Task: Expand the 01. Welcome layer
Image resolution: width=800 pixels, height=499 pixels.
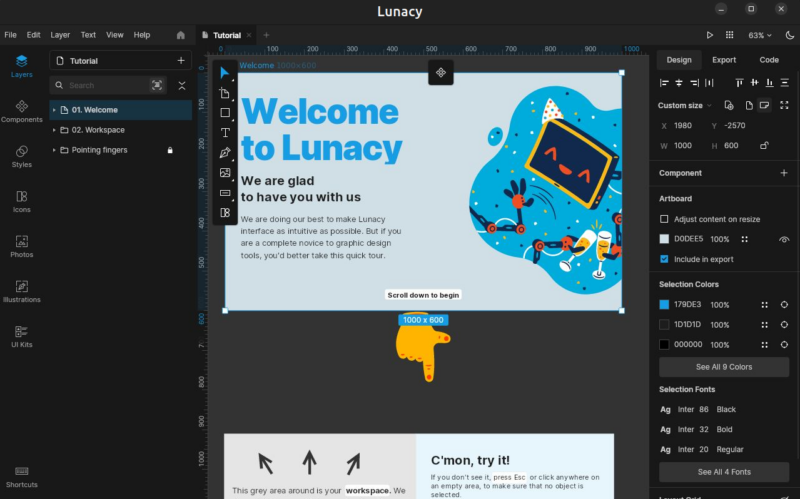Action: pos(54,110)
